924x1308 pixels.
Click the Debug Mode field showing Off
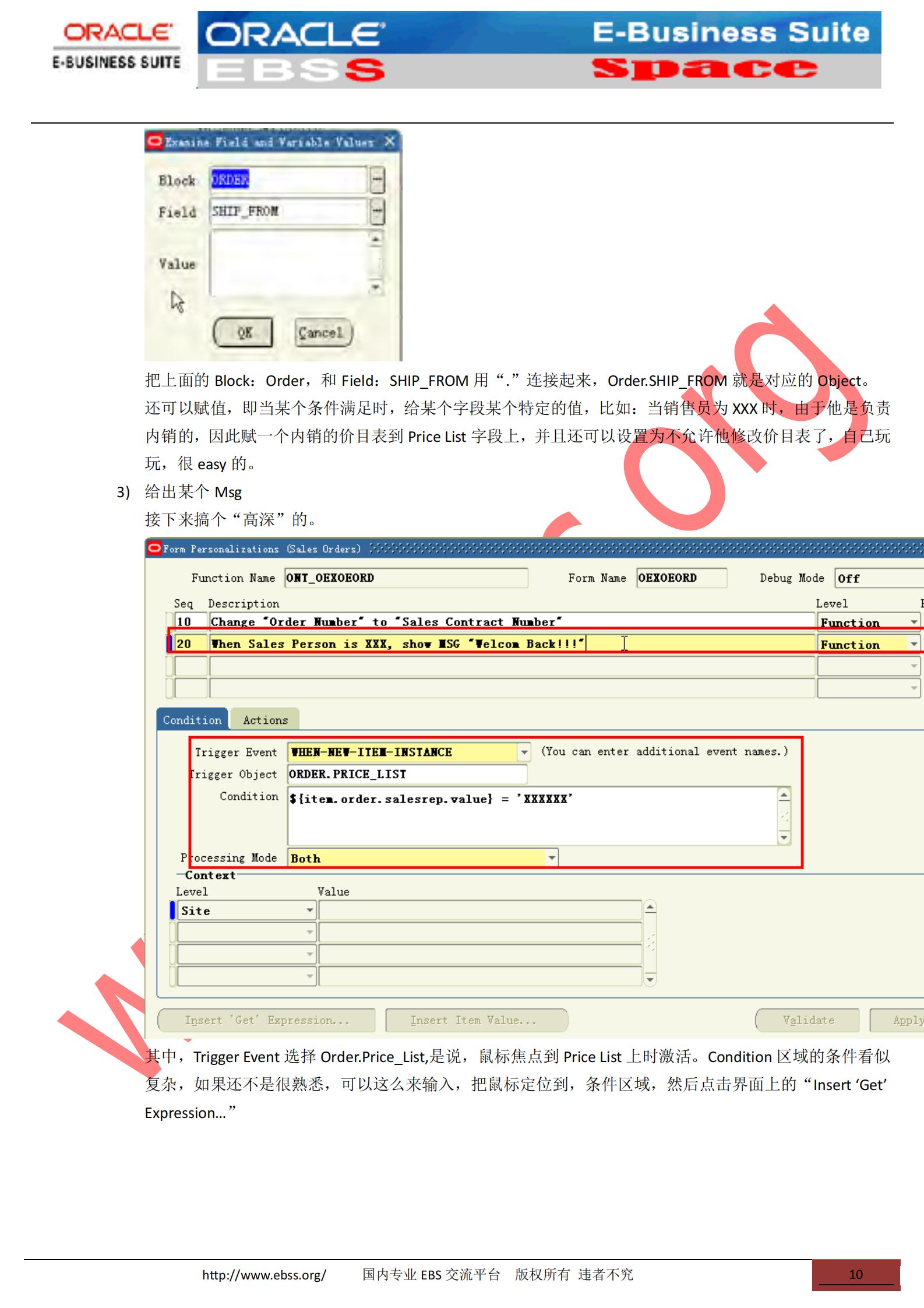[879, 578]
